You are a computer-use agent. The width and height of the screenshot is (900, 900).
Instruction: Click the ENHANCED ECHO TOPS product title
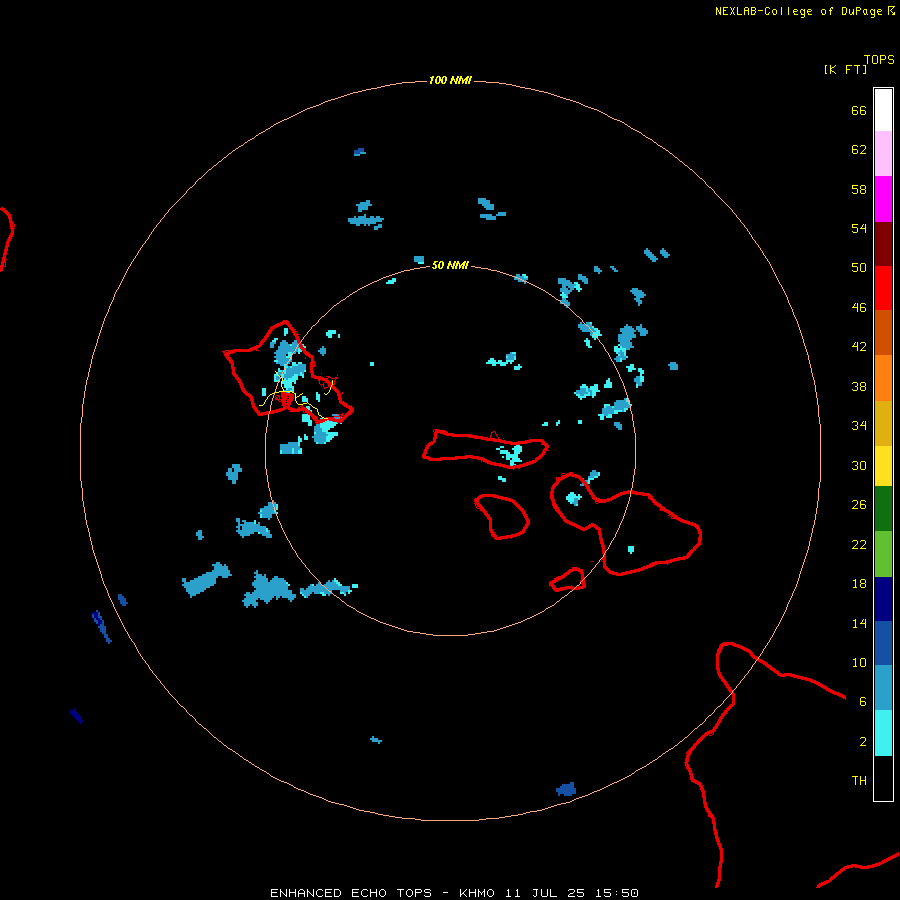[351, 893]
